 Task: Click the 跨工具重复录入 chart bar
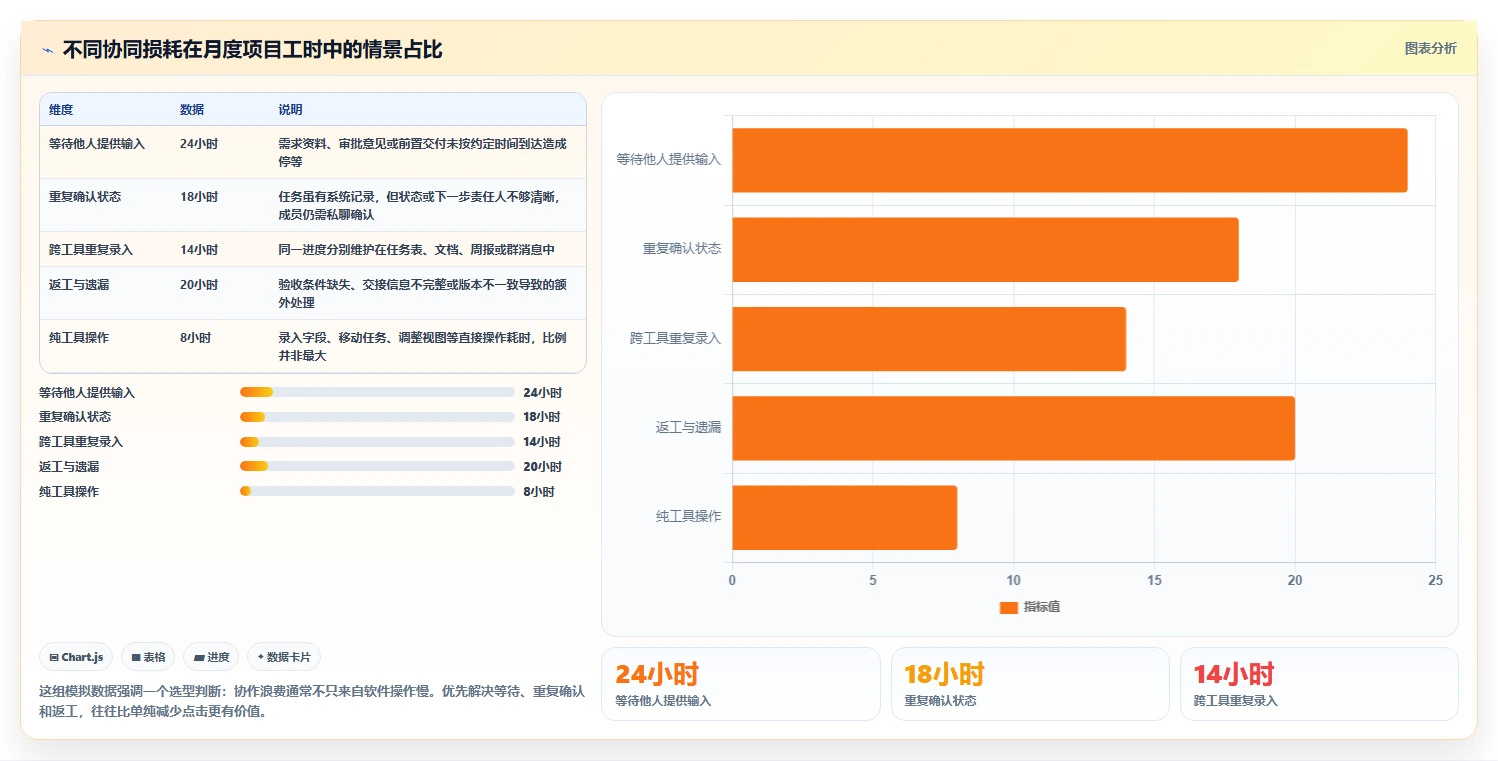pos(929,339)
